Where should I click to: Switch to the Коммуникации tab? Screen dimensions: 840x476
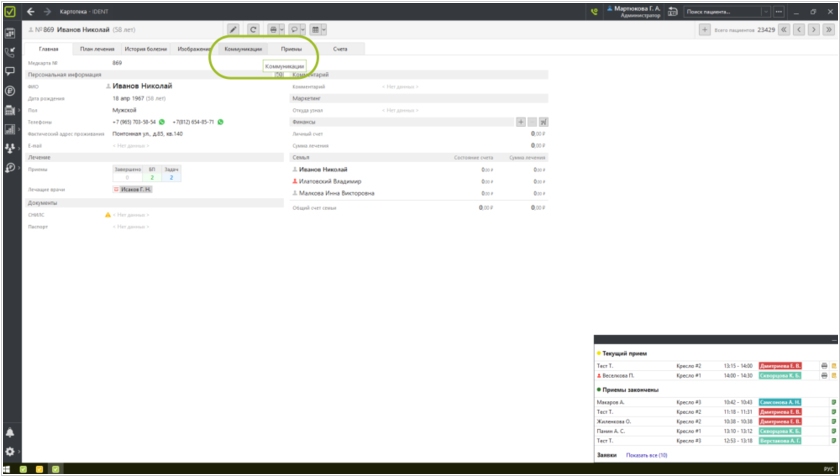[243, 48]
